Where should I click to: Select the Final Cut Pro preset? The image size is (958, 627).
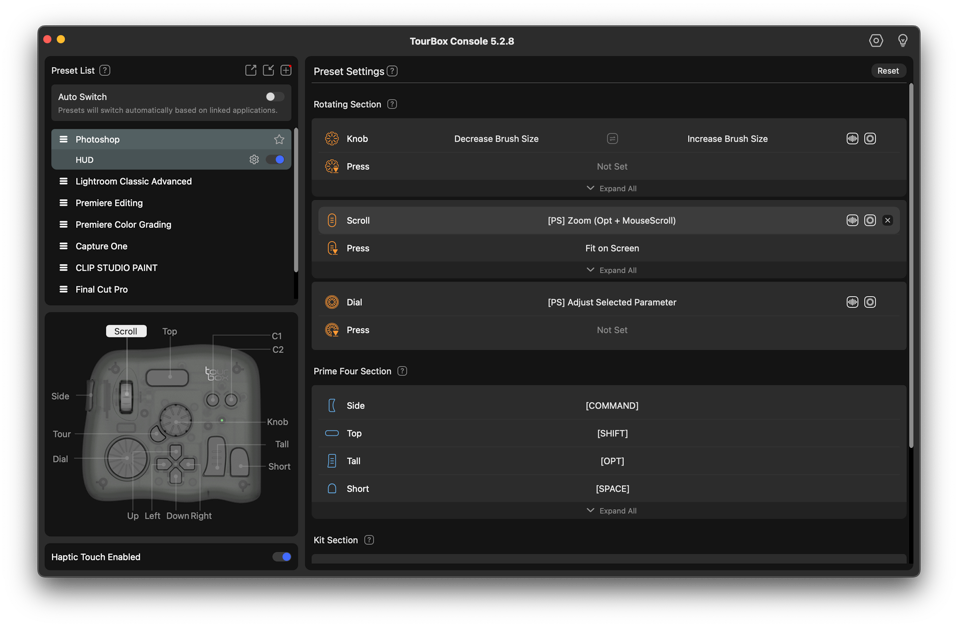pos(171,289)
